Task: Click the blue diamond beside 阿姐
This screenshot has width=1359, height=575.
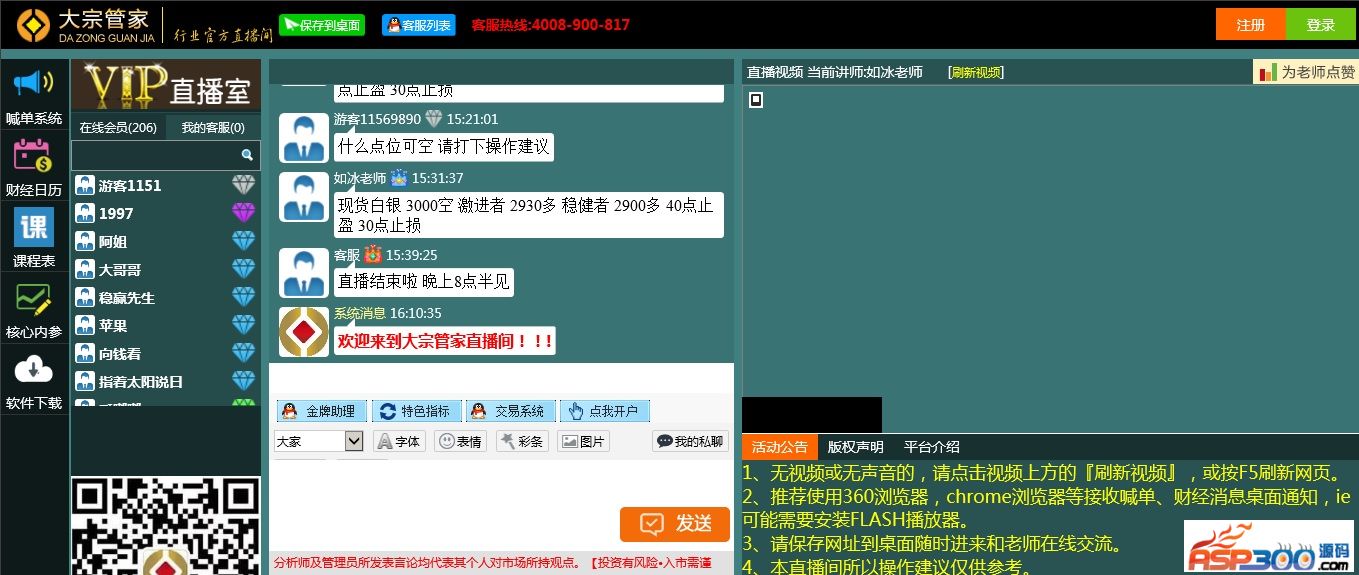Action: click(244, 241)
